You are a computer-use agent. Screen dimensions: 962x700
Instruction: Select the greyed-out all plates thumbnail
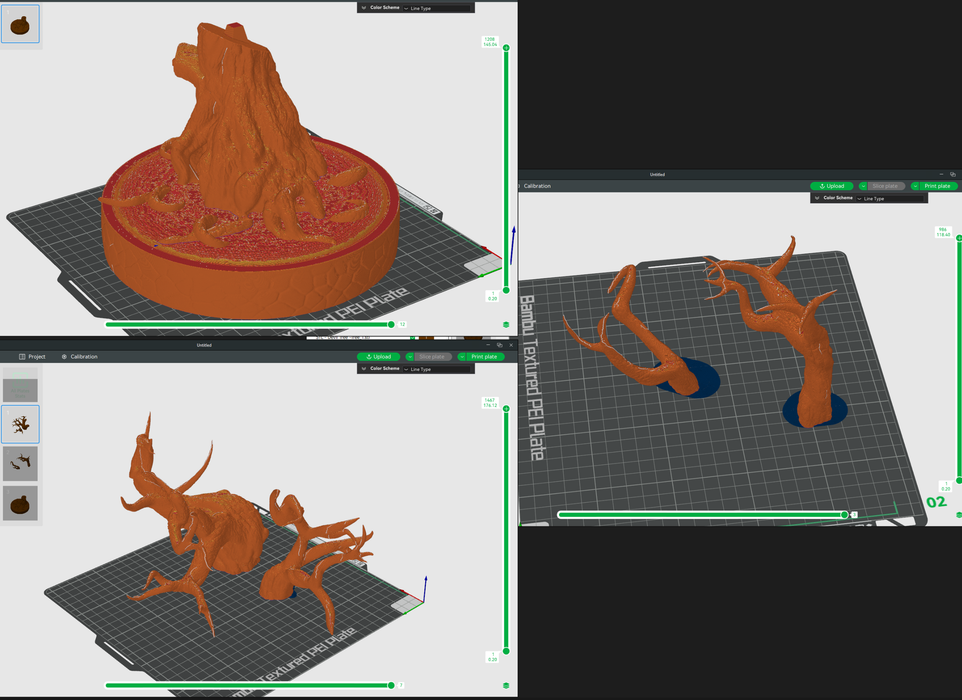[x=21, y=385]
